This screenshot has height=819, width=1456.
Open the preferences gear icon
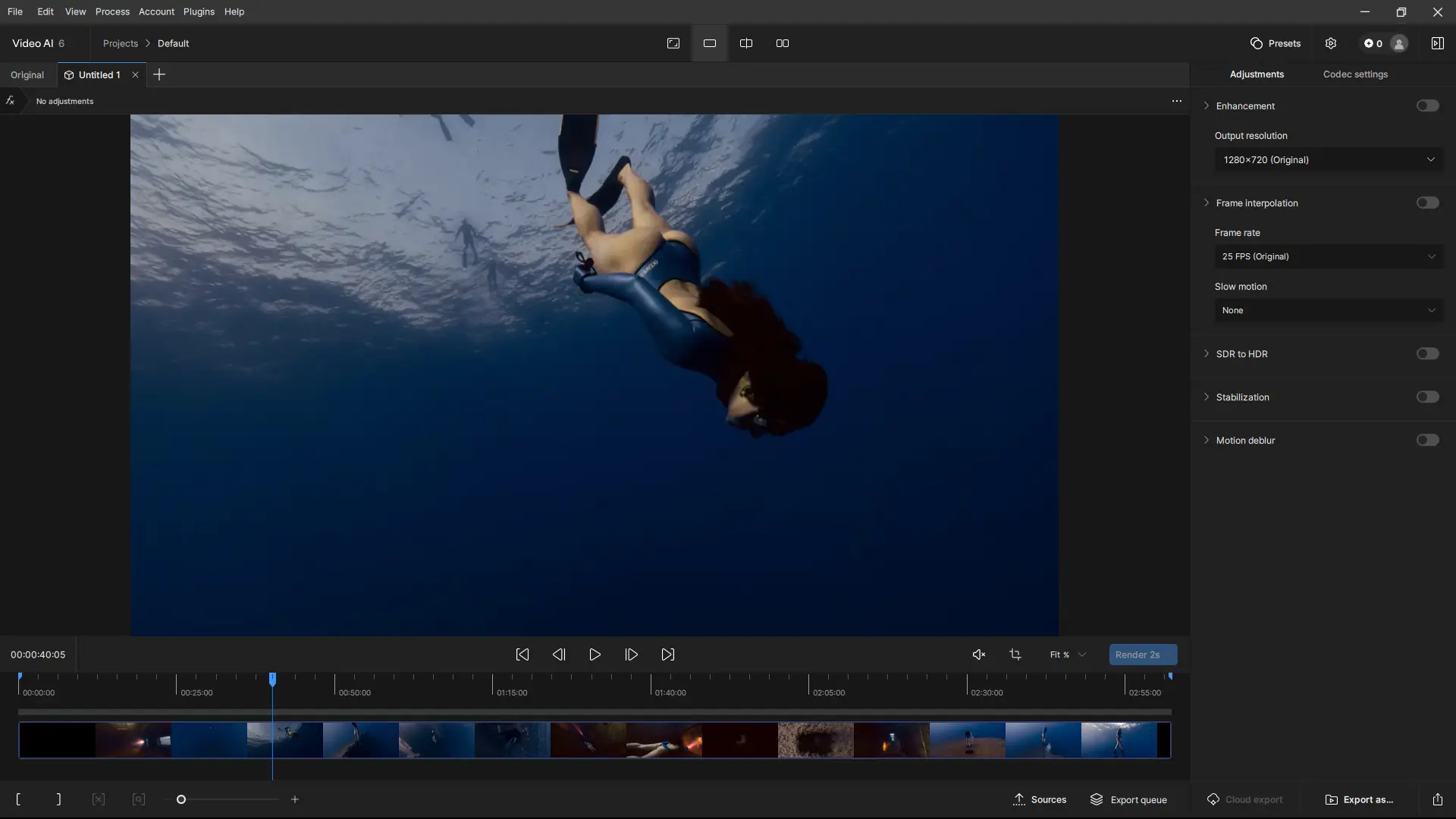tap(1331, 43)
